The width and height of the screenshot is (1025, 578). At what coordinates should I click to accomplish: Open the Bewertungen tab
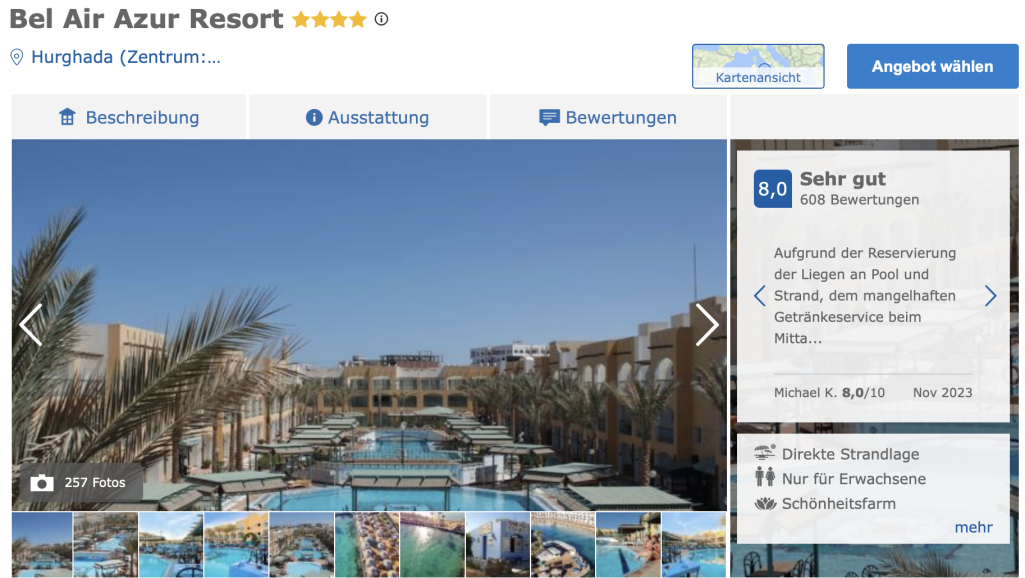[608, 117]
